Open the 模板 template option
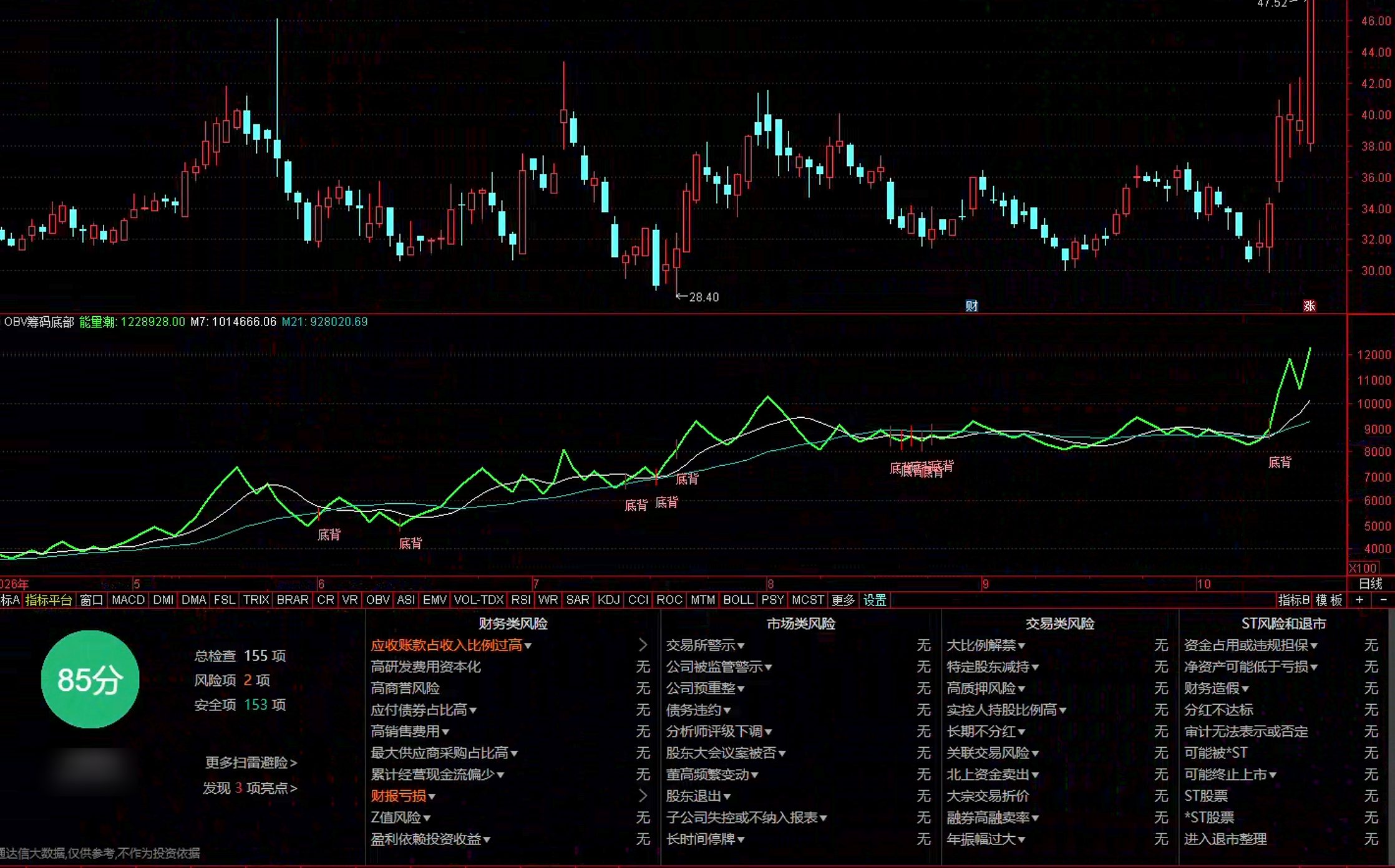Screen dimensions: 1395x868 (1329, 600)
